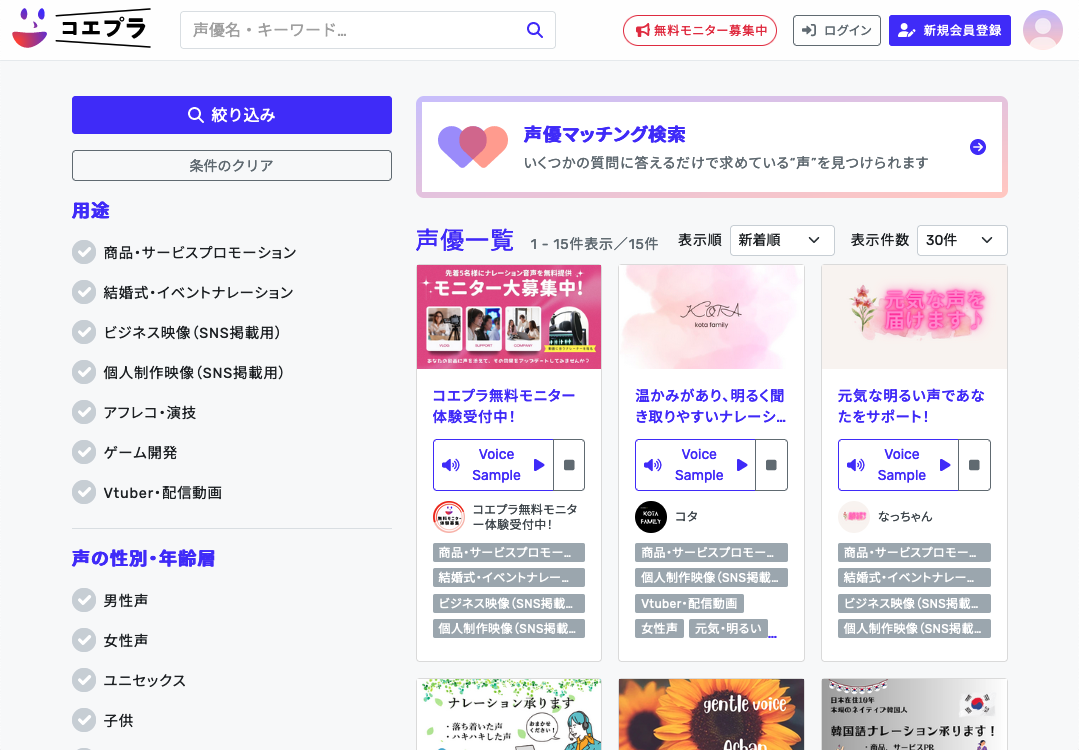Click なっちゃん's avatar icon
This screenshot has height=750, width=1079.
(x=854, y=517)
